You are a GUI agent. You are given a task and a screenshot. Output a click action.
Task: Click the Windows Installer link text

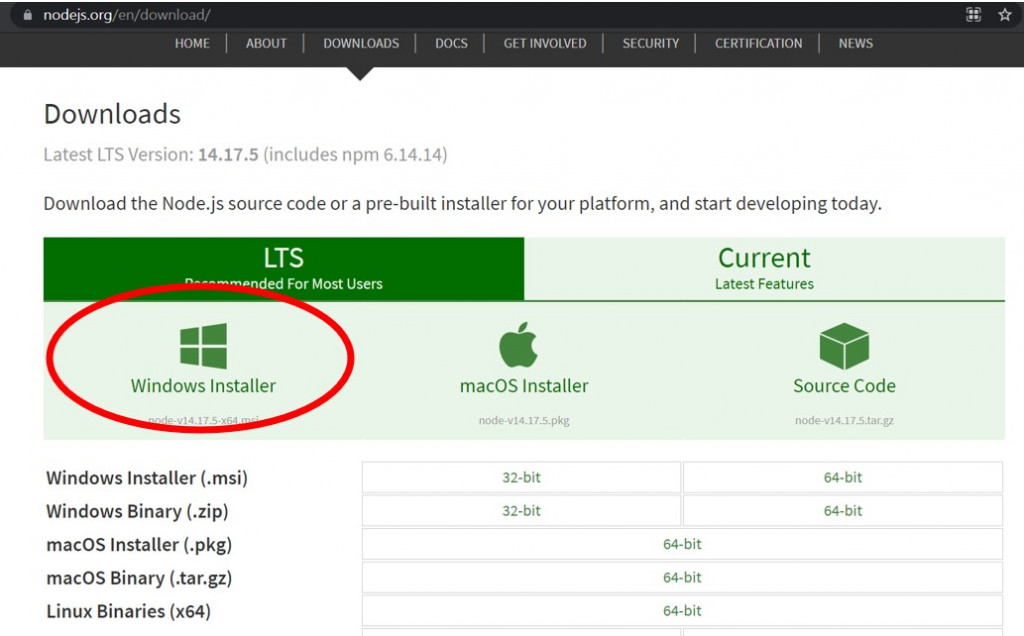(x=203, y=386)
